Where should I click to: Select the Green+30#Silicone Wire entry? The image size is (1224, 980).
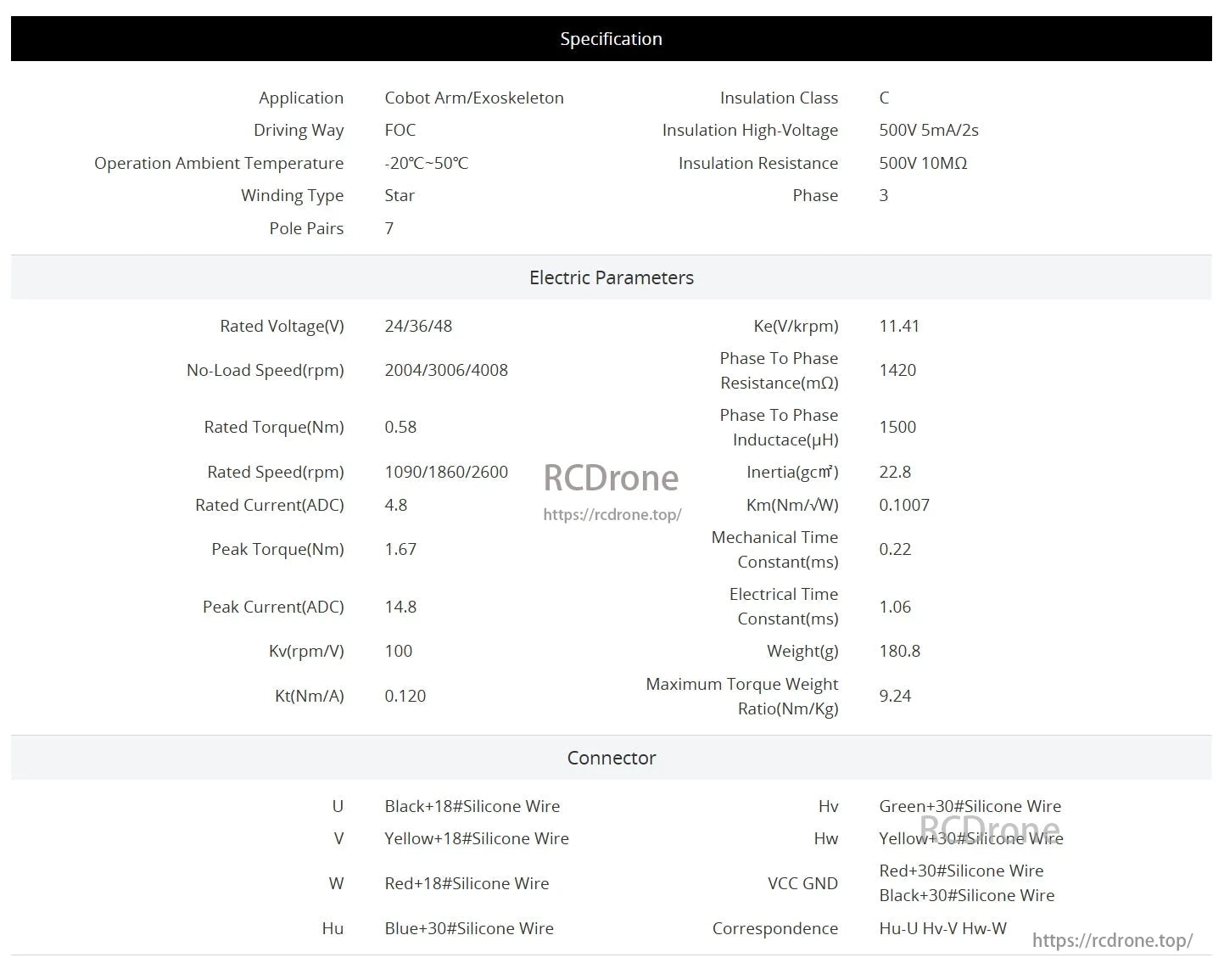coord(970,806)
